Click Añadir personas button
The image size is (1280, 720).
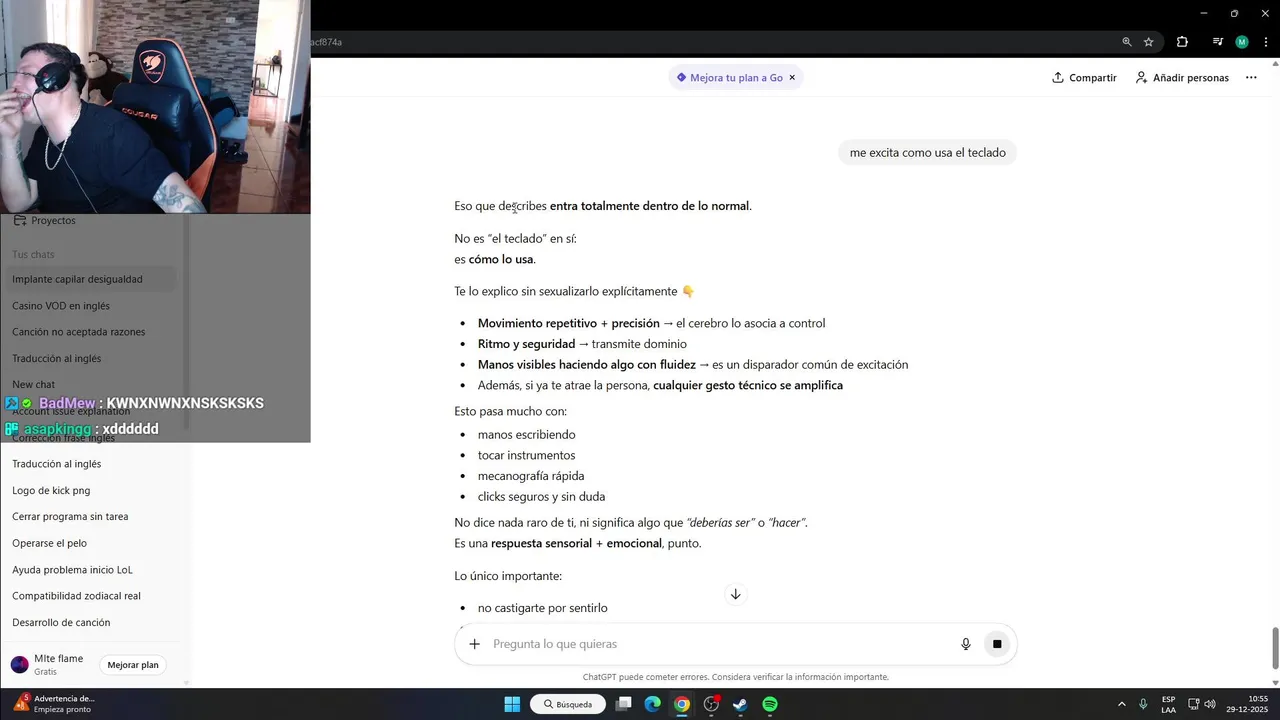(x=1182, y=77)
